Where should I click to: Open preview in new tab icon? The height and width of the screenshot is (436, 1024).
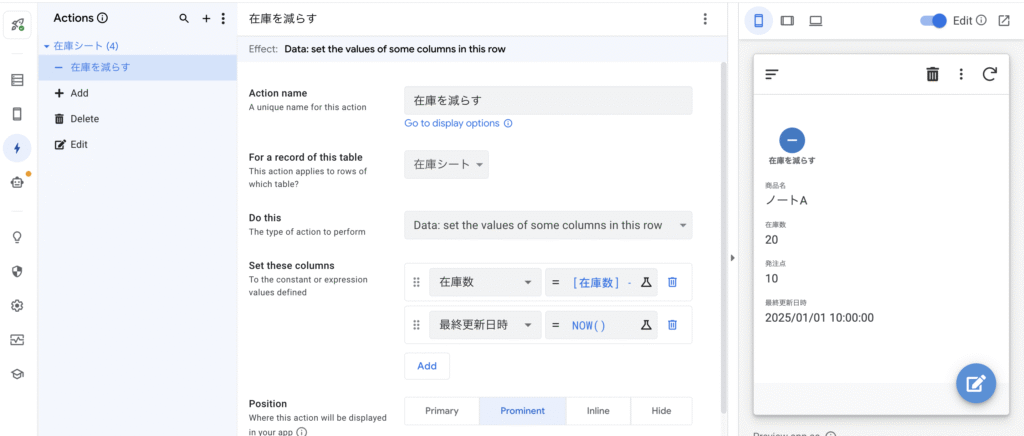pos(1004,20)
